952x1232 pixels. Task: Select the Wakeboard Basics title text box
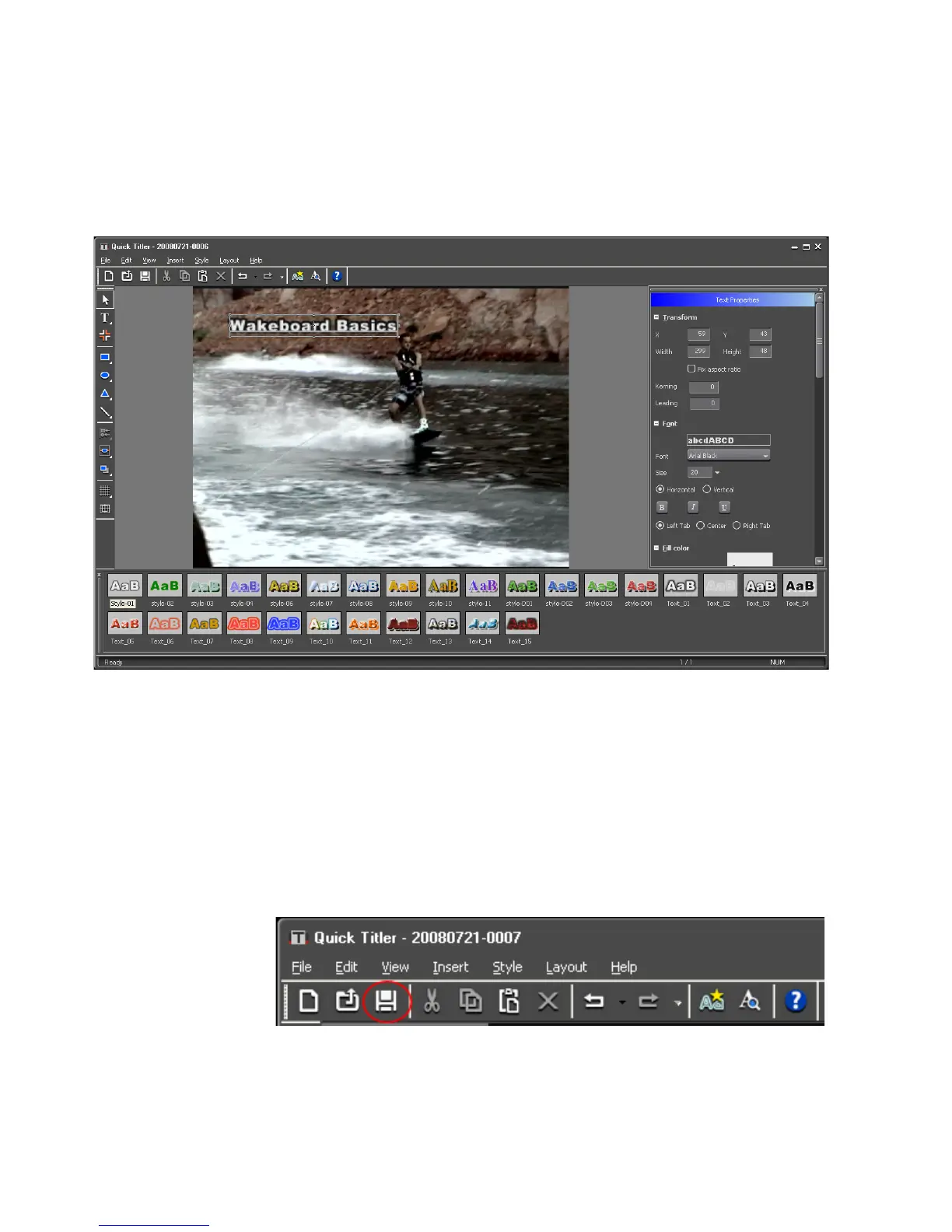[313, 325]
